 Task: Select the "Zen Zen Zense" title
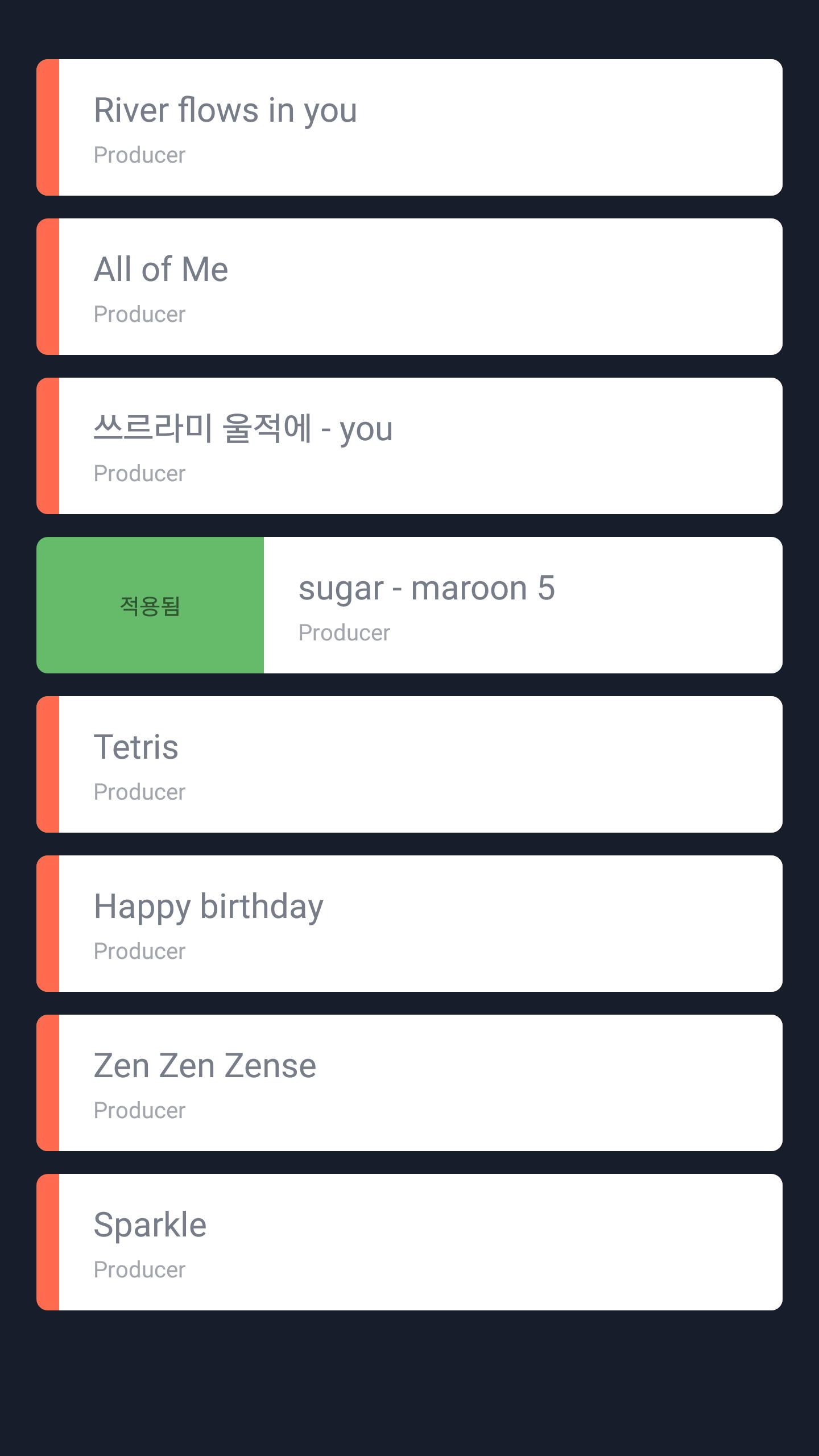[x=205, y=1066]
